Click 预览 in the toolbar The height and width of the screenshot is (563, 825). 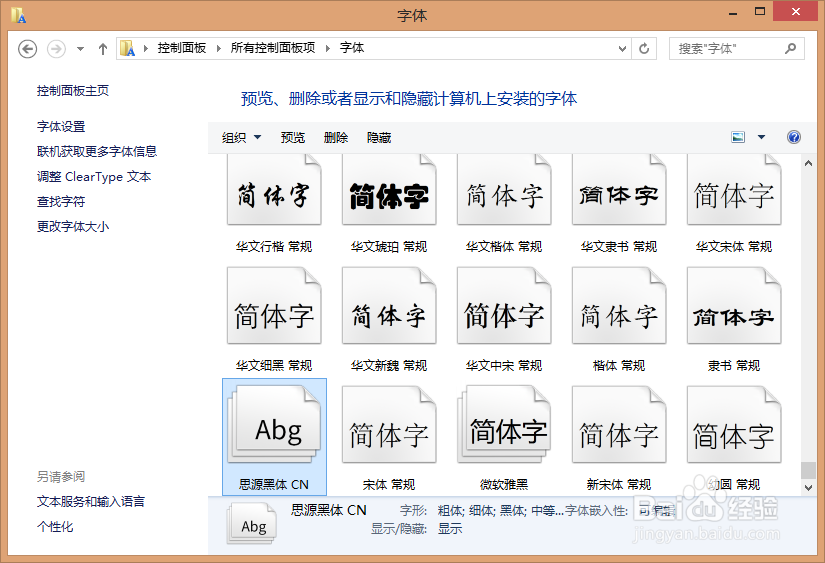tap(293, 138)
